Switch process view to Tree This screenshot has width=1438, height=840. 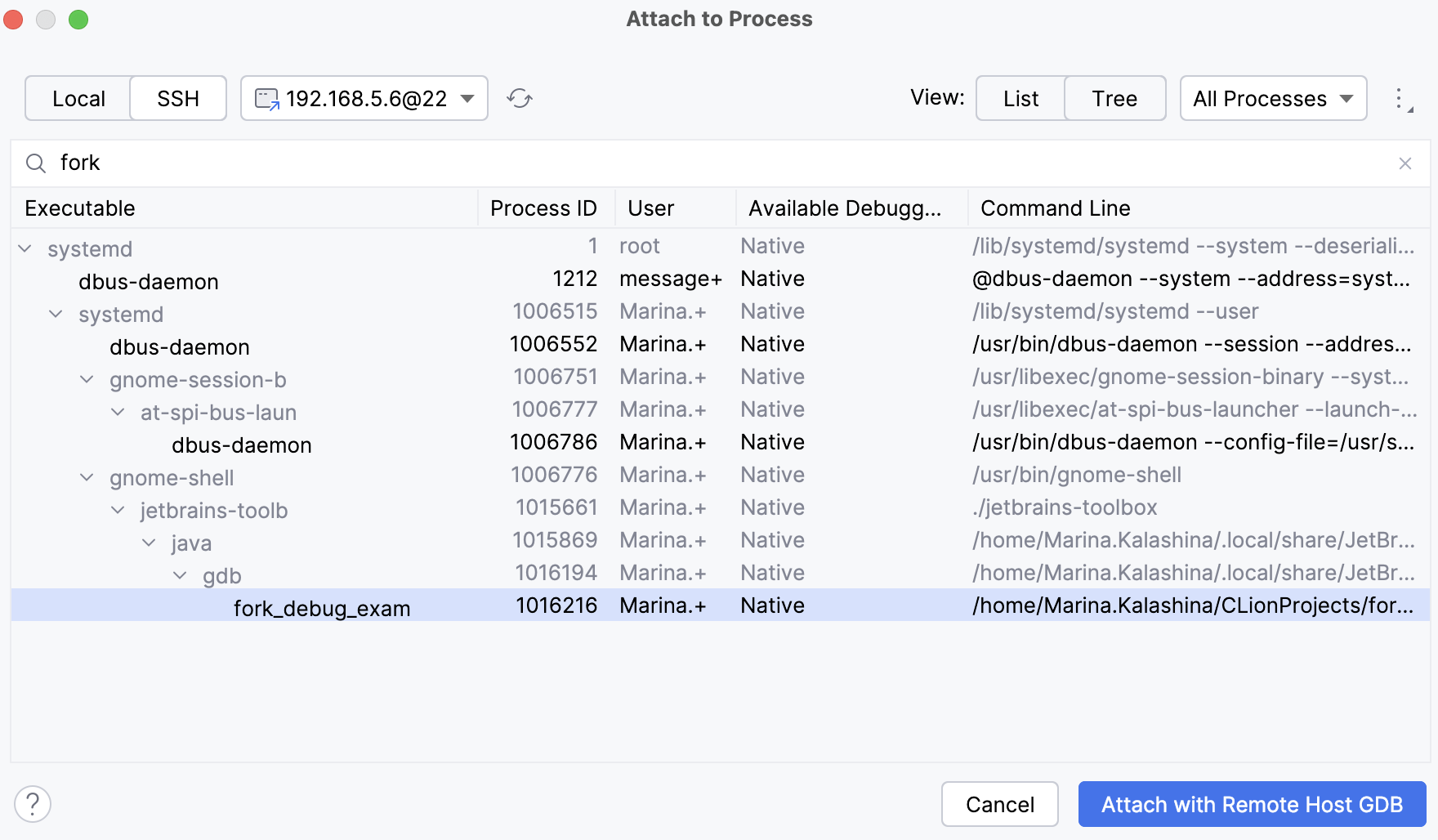coord(1114,98)
